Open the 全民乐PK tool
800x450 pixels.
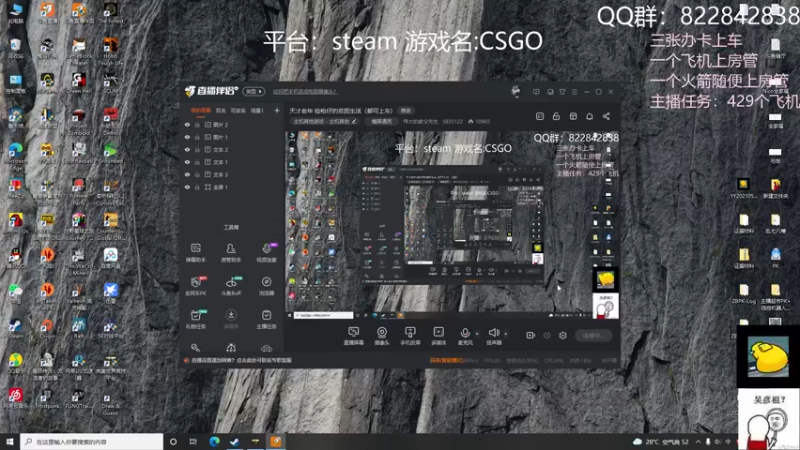(x=195, y=286)
